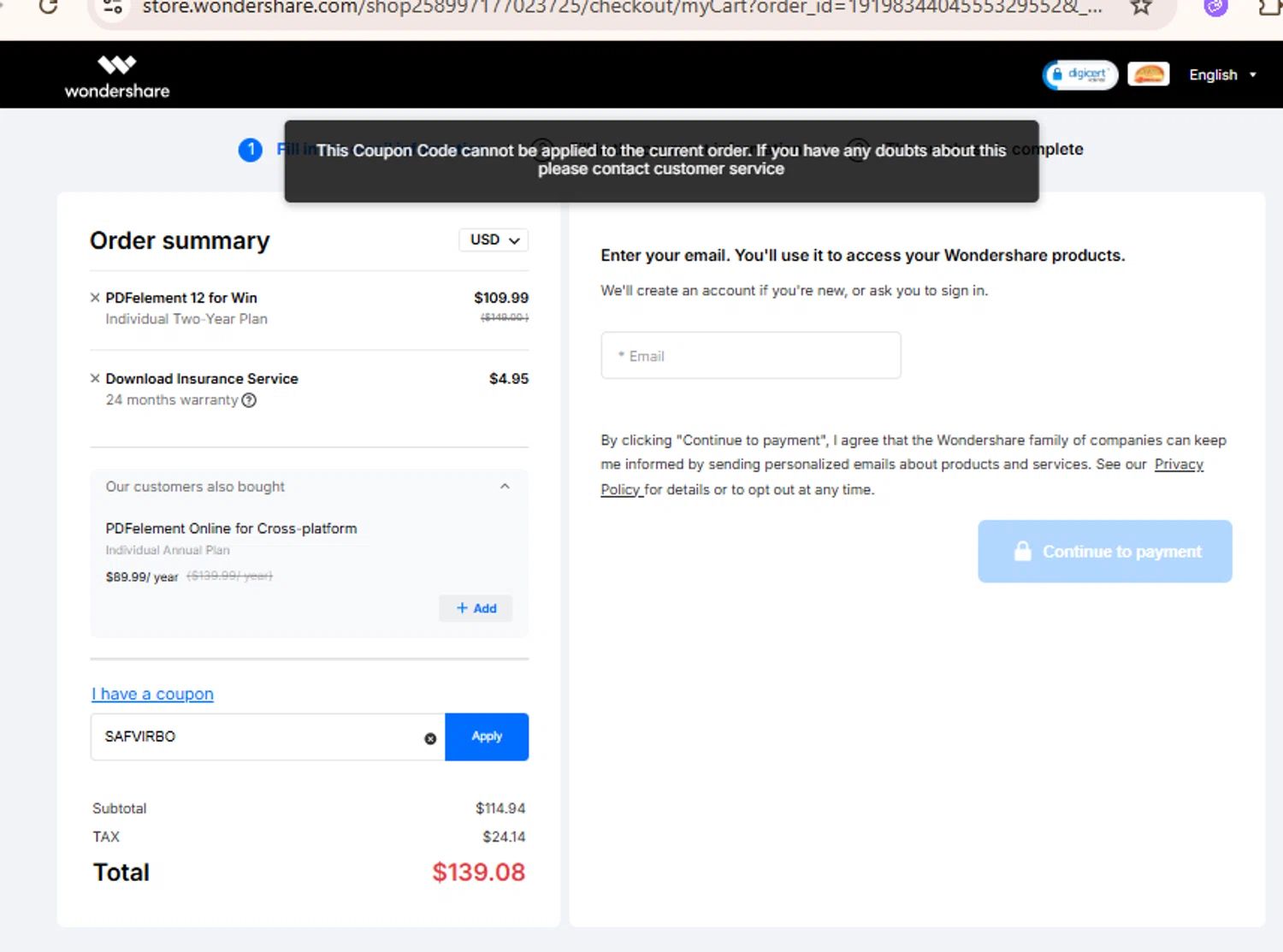Remove PDFelement 12 for Win from cart

(95, 298)
